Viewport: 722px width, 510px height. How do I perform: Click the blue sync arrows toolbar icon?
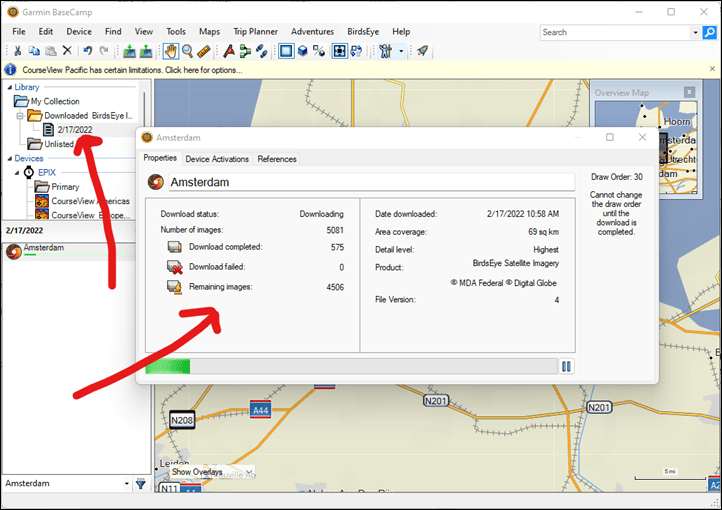coord(356,51)
